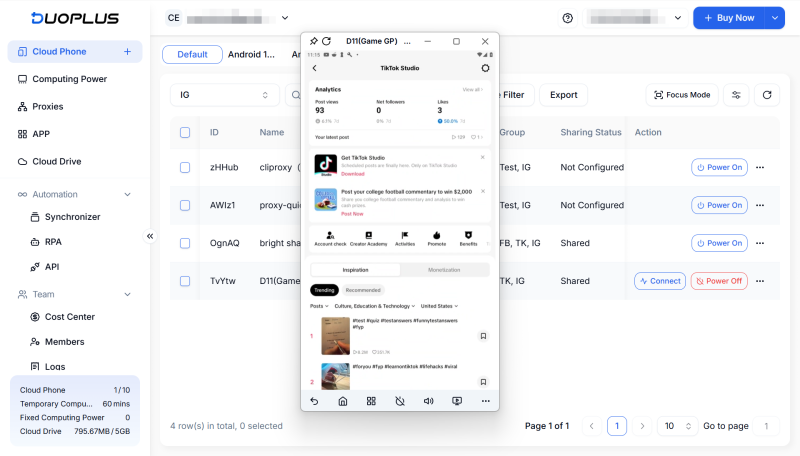Open the recent apps grid icon
Screen dimensions: 800x456
(x=371, y=401)
